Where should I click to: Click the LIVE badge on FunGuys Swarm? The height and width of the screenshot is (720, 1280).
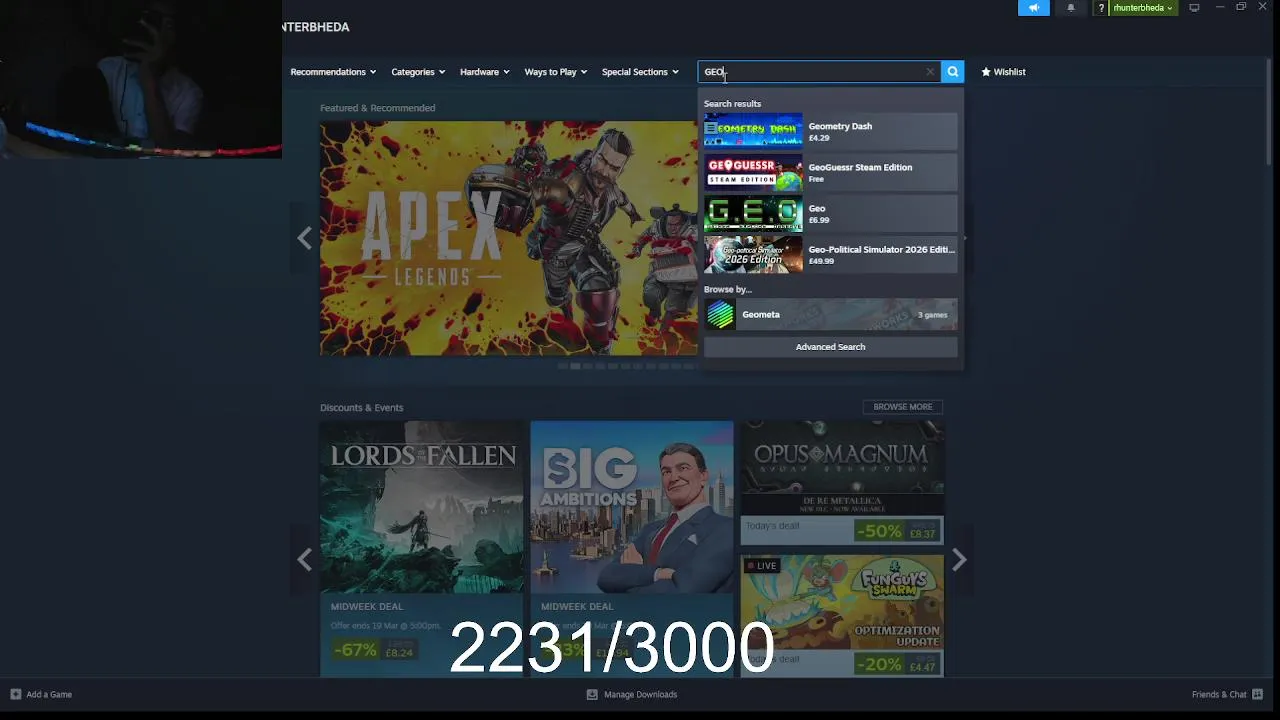pos(761,566)
